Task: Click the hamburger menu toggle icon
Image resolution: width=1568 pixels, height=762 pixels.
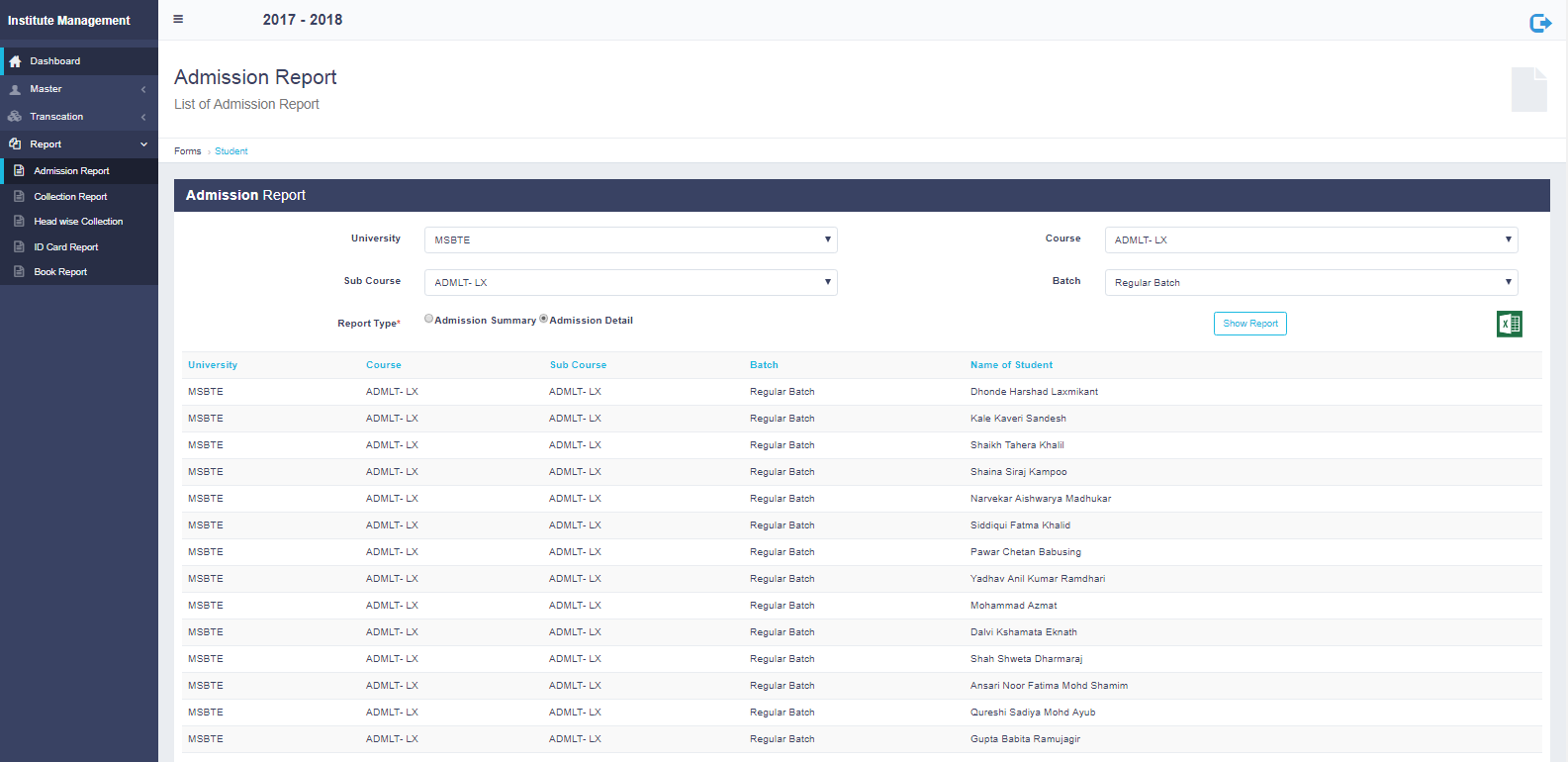Action: click(178, 19)
